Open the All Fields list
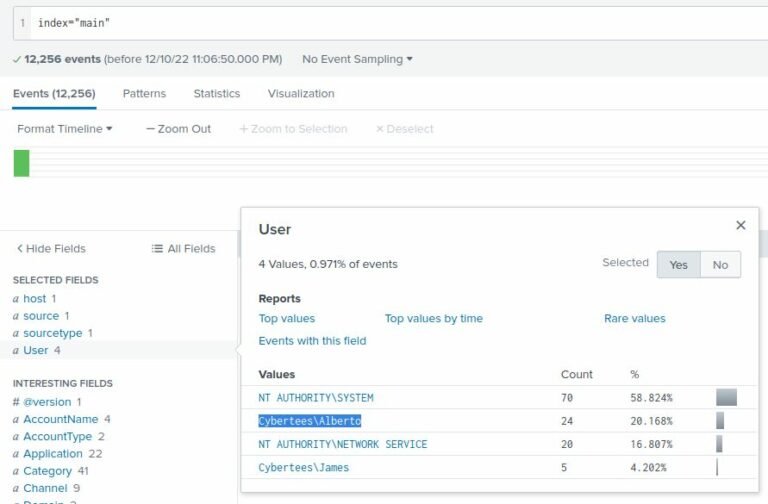768x504 pixels. pyautogui.click(x=183, y=248)
